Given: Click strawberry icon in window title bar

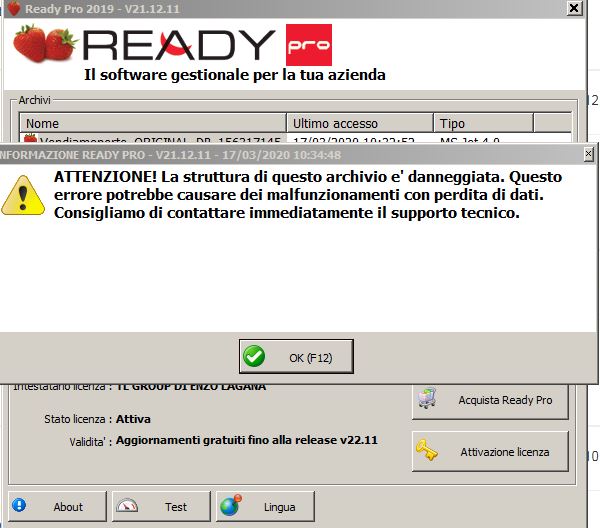Looking at the screenshot, I should [14, 8].
